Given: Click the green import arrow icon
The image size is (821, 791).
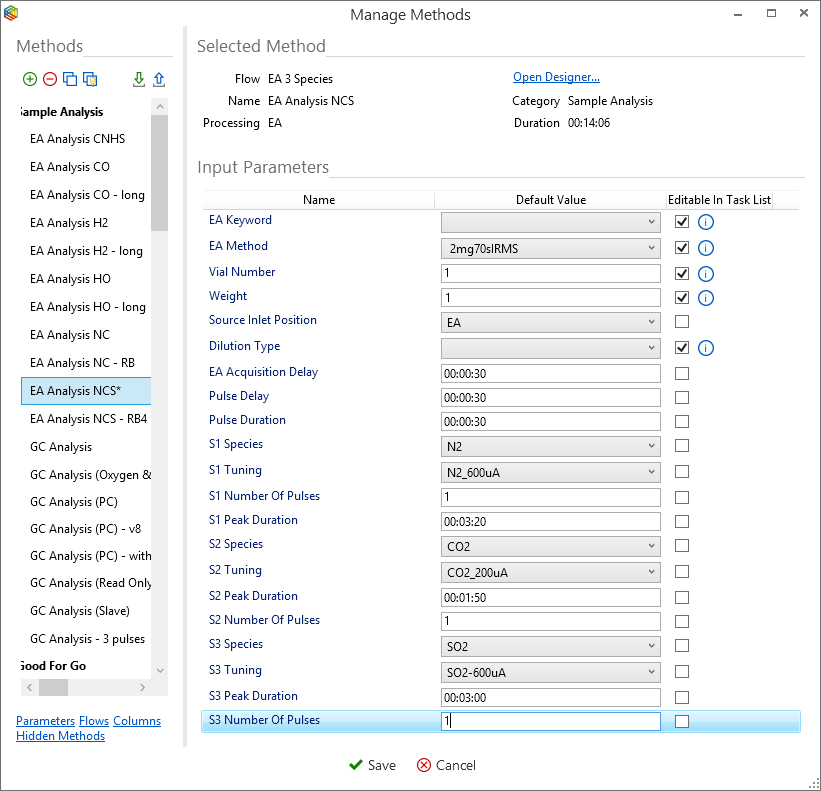Looking at the screenshot, I should click(x=139, y=80).
